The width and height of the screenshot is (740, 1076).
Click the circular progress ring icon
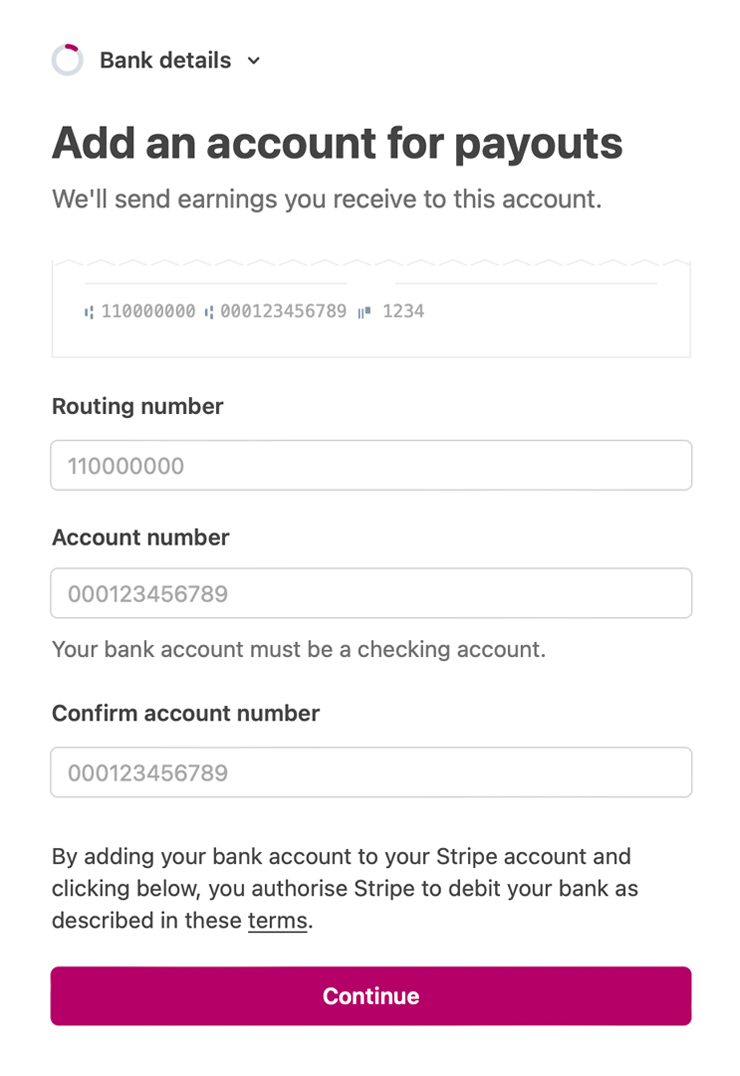pyautogui.click(x=66, y=60)
